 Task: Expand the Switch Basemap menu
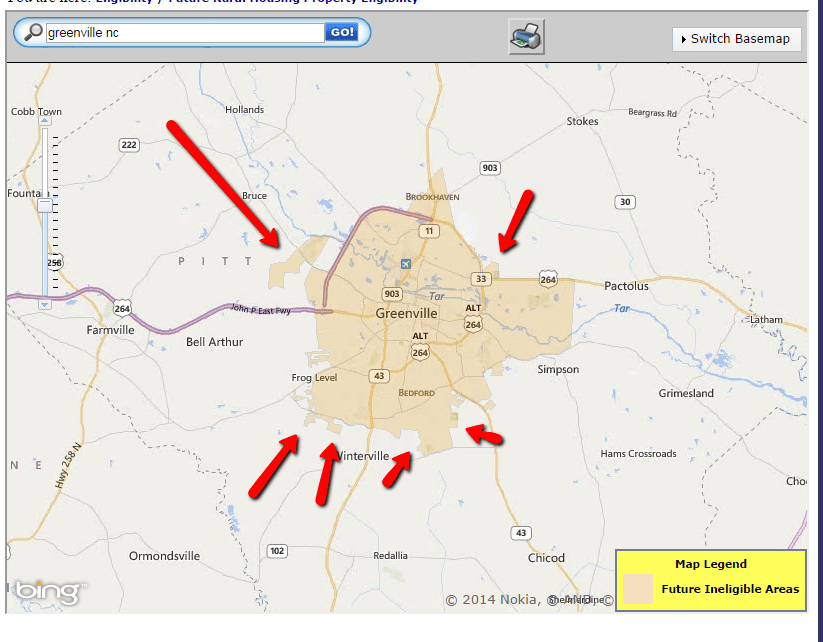(x=736, y=39)
